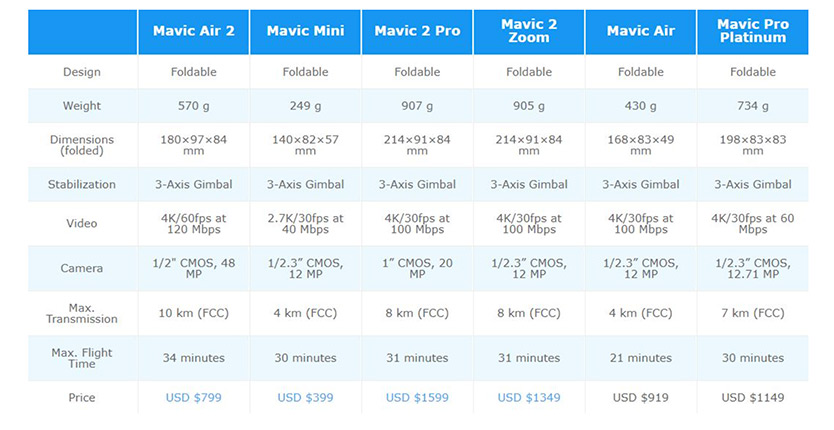834x430 pixels.
Task: Select the Mavic Mini column header
Action: [x=305, y=31]
